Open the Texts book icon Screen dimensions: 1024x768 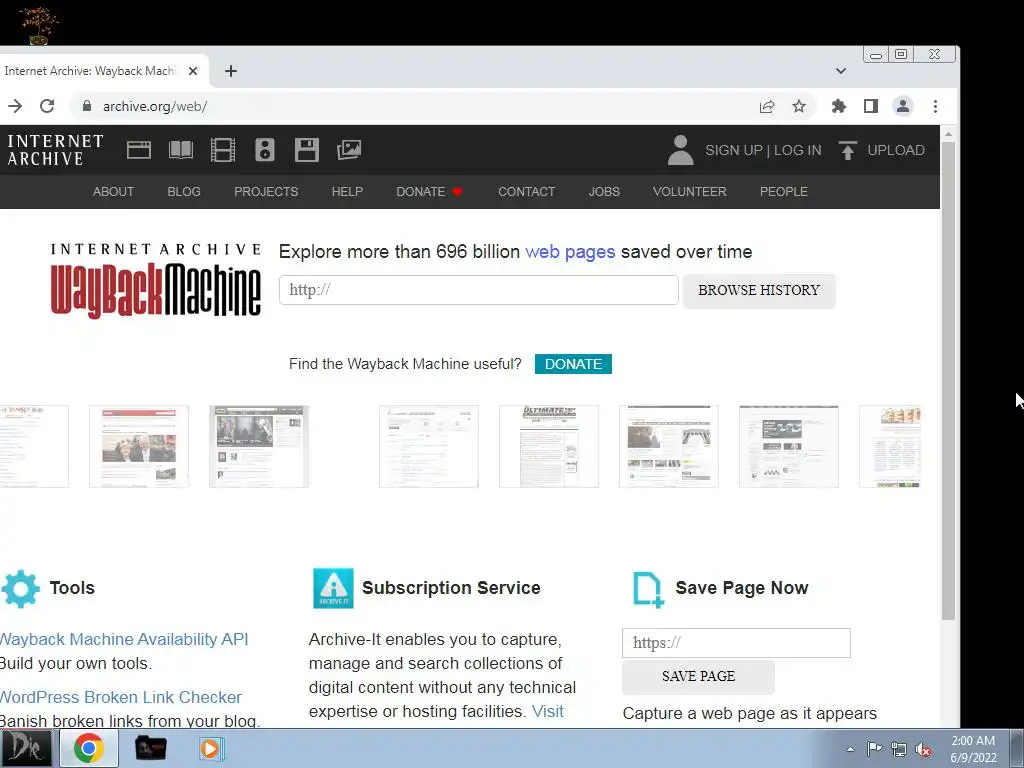(181, 150)
